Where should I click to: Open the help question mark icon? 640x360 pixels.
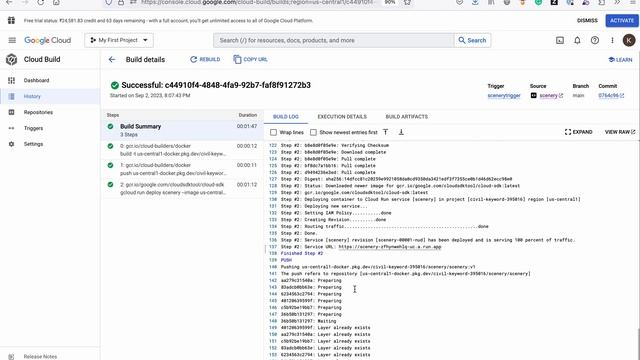click(x=595, y=40)
